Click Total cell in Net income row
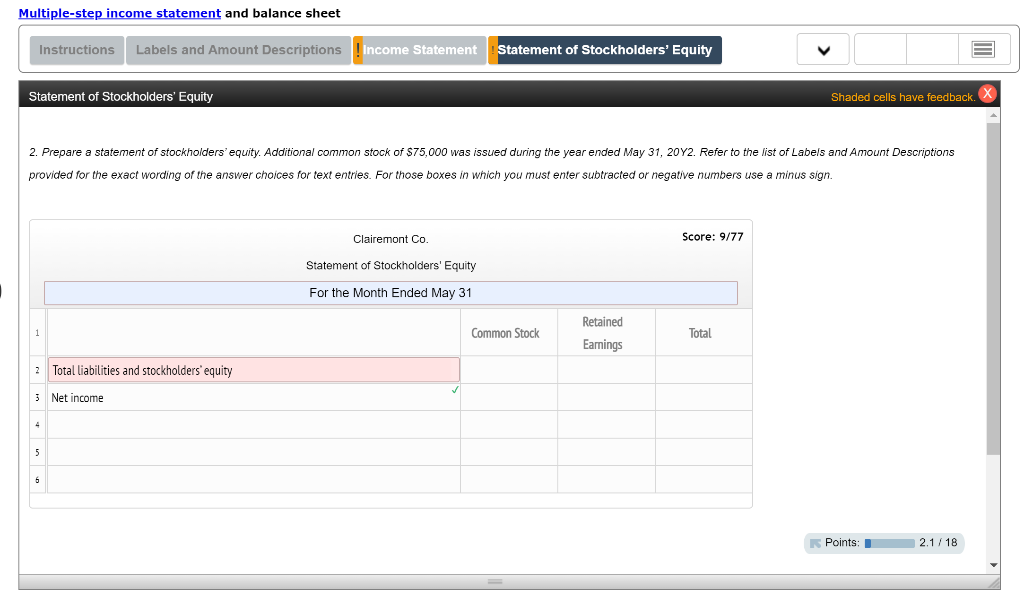 [703, 398]
